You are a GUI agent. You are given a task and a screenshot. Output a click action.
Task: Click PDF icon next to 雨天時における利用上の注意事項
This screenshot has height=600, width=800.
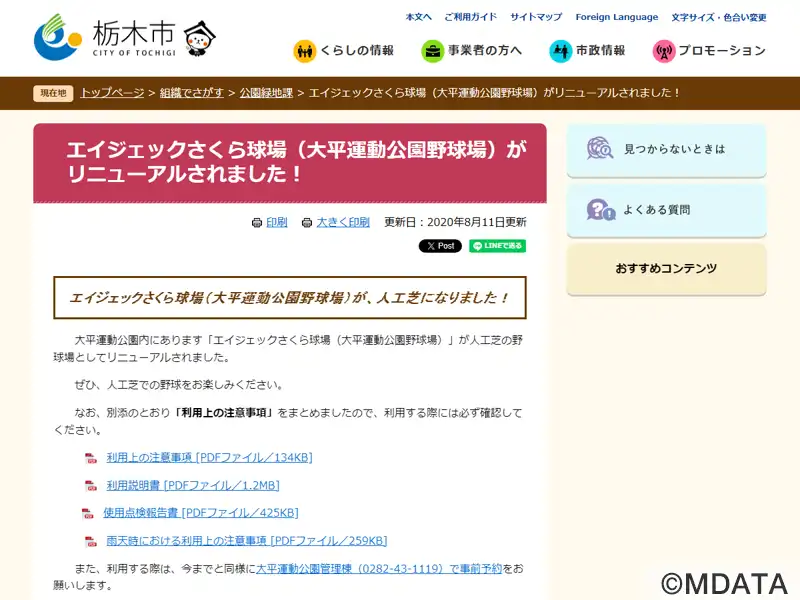(x=91, y=541)
